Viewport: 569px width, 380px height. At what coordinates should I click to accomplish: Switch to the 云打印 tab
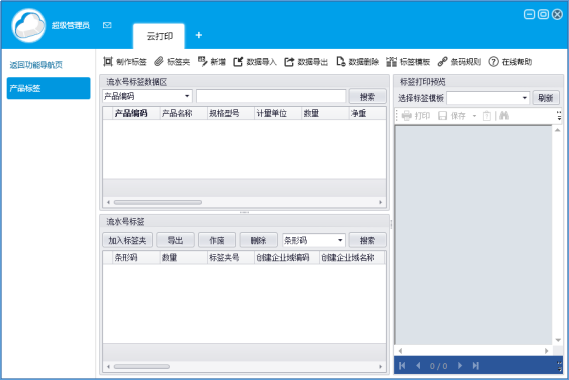click(x=159, y=36)
